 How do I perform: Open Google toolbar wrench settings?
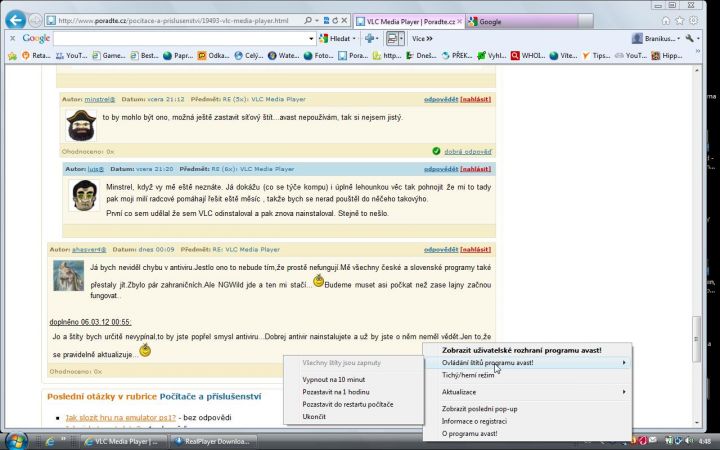point(689,39)
